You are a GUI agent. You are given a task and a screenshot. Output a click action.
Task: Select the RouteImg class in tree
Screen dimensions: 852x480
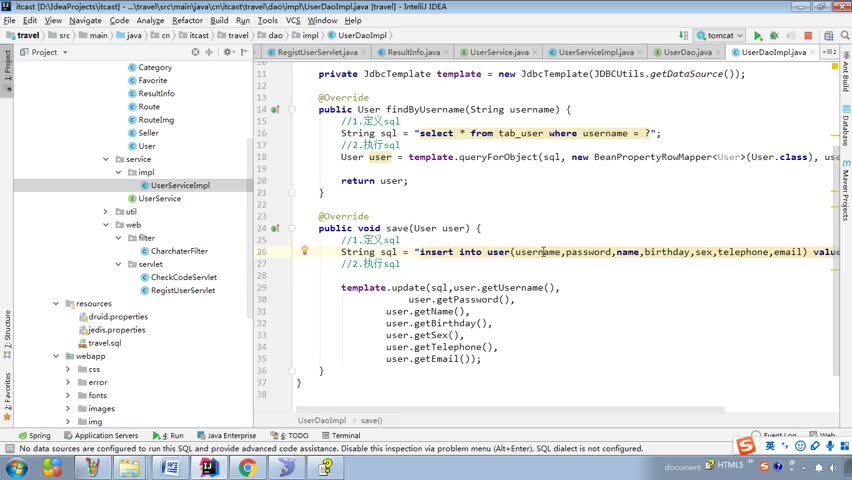coord(156,120)
